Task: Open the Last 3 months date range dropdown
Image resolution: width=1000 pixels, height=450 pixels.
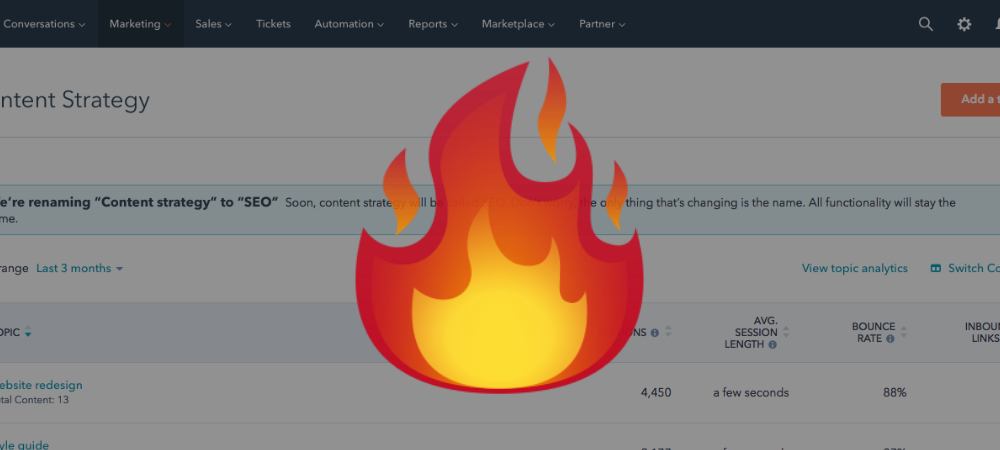Action: pos(79,268)
